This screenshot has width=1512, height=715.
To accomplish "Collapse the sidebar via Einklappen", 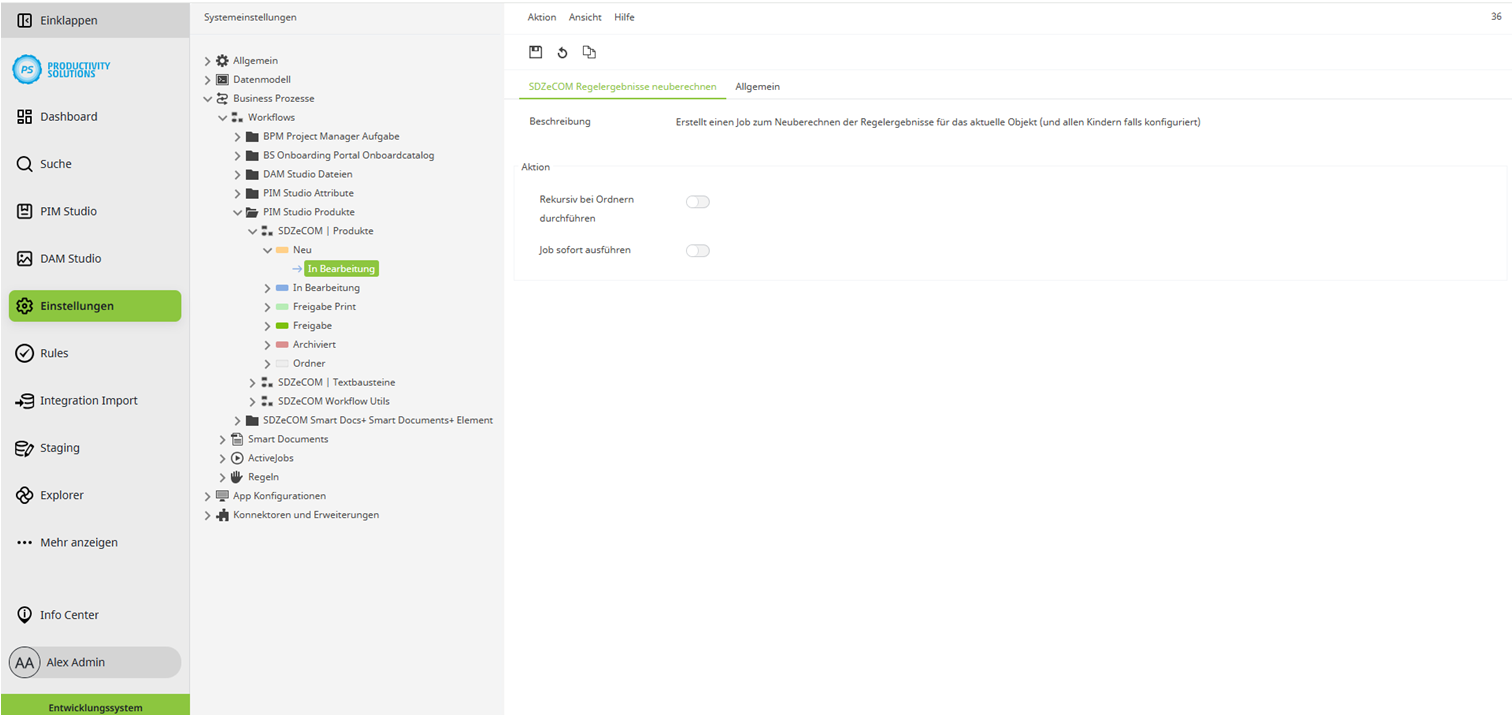I will [x=65, y=19].
